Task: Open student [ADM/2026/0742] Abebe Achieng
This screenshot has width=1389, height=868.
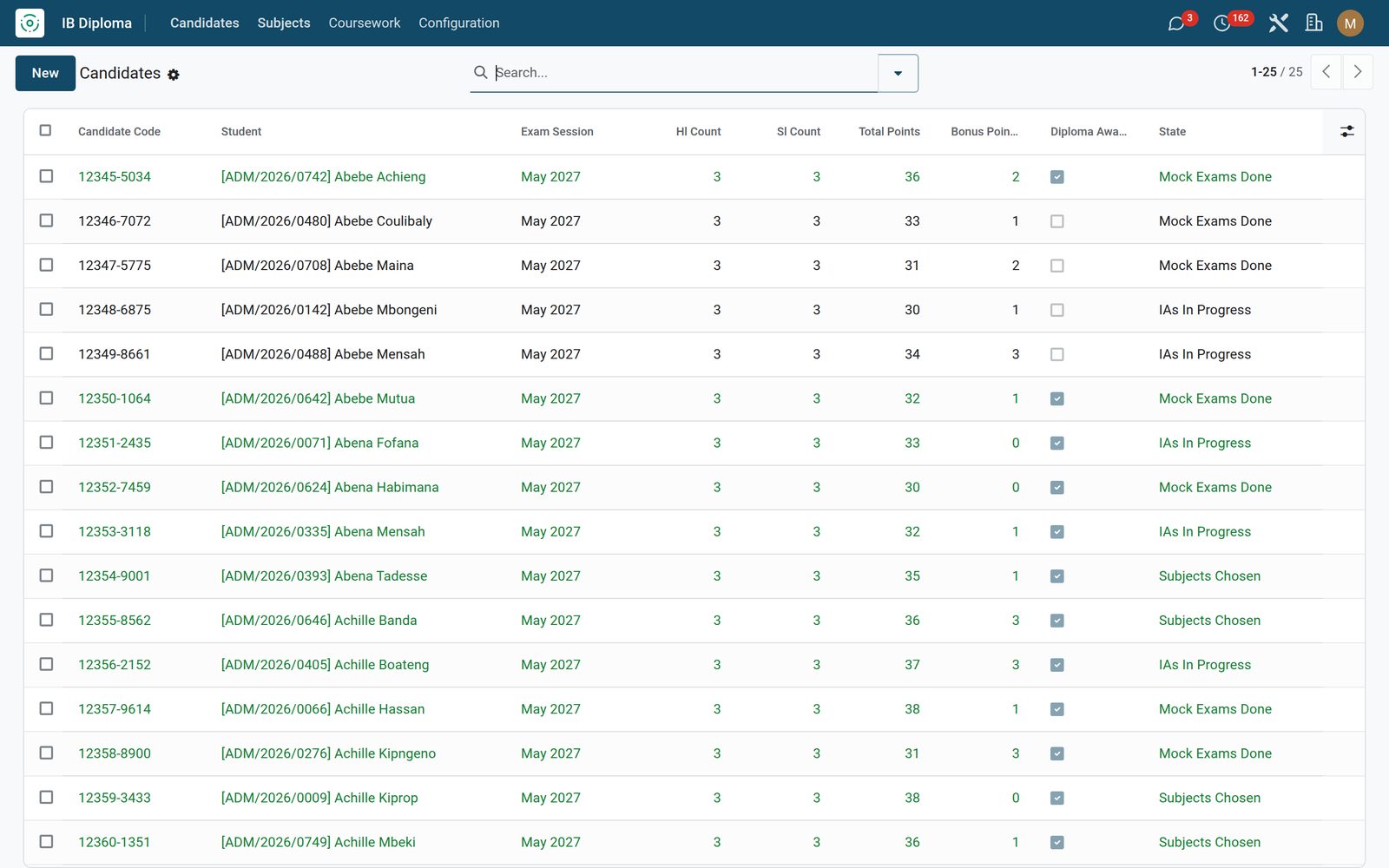Action: click(x=323, y=176)
